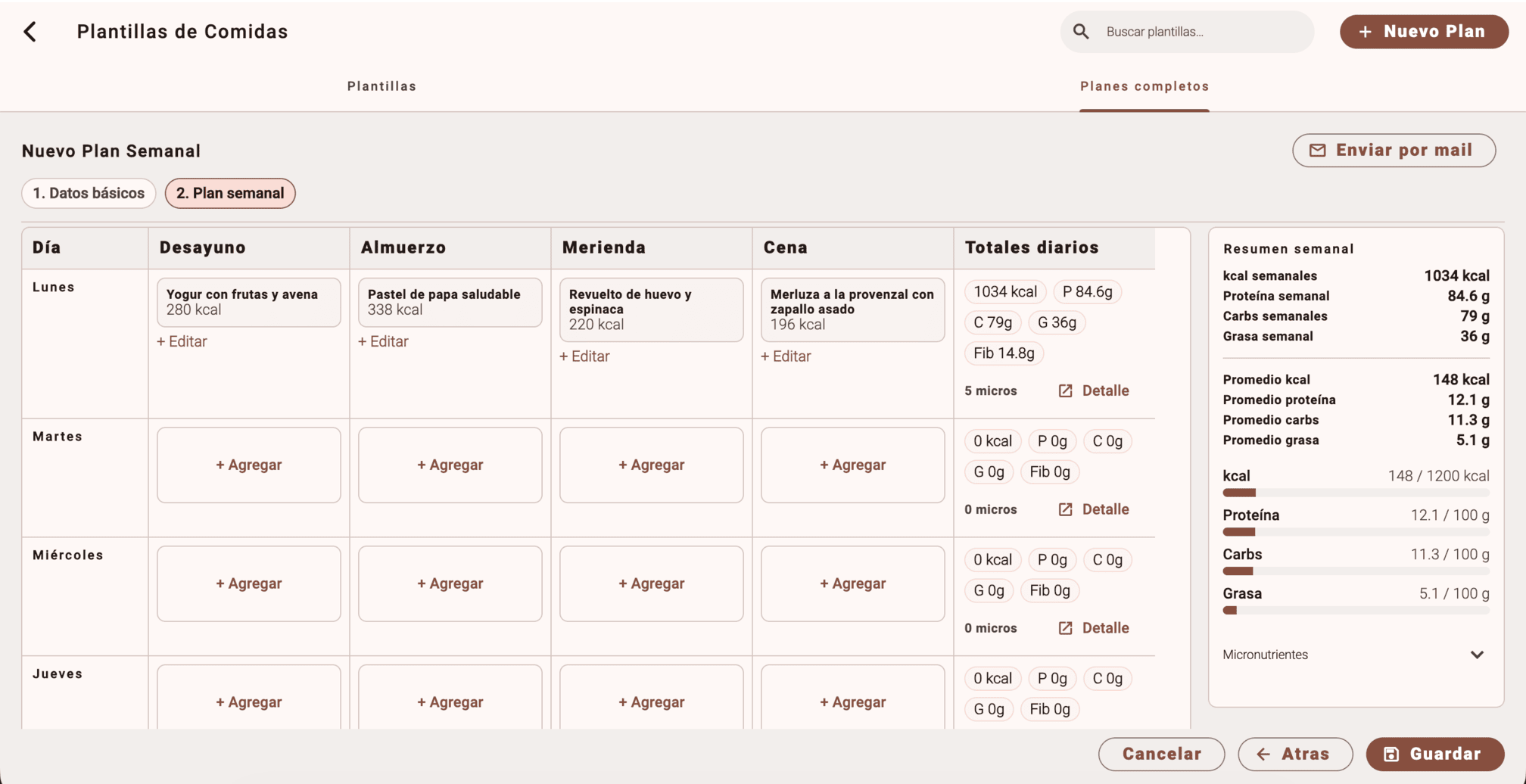This screenshot has height=784, width=1526.
Task: Edit Lunes Almuerzo meal
Action: pos(383,342)
